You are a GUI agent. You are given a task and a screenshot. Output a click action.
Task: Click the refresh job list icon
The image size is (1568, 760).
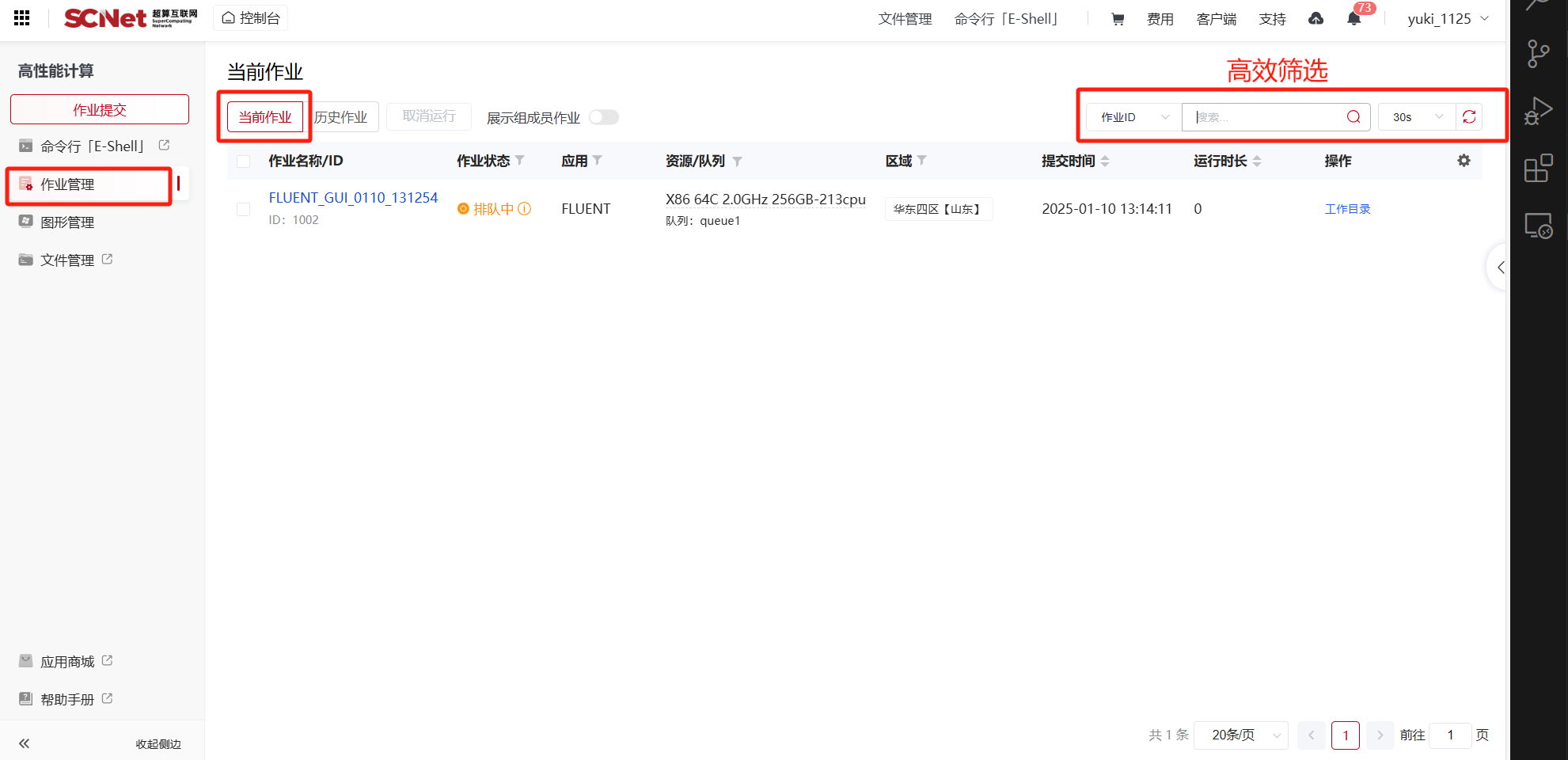point(1469,117)
